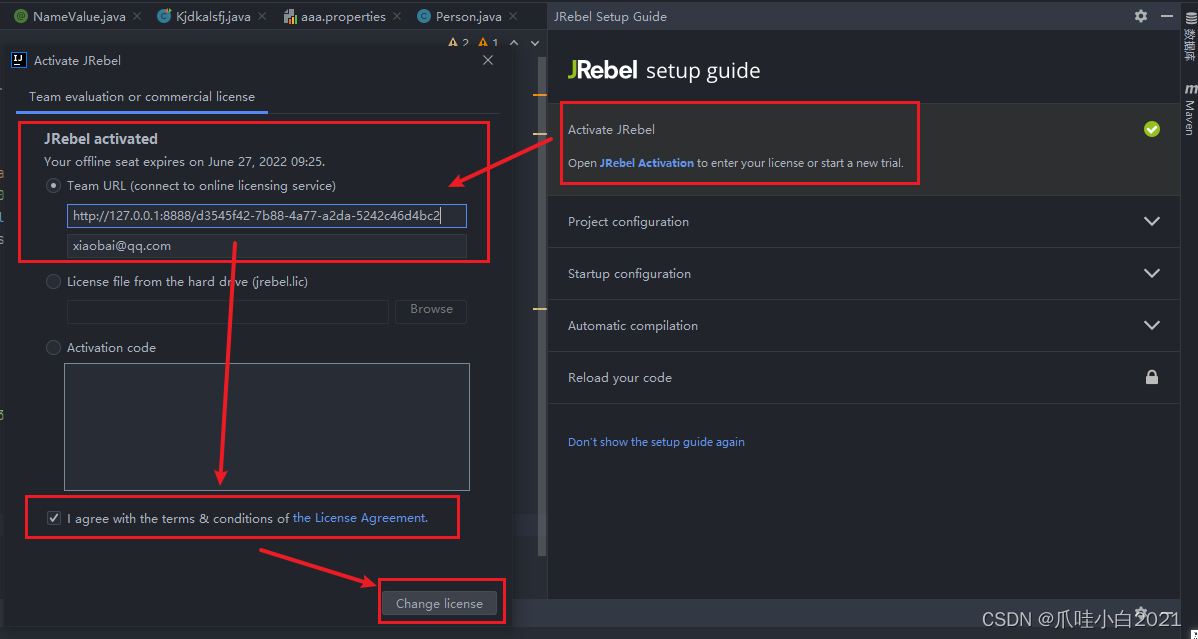Click the JRebel Setup Guide panel title

610,16
